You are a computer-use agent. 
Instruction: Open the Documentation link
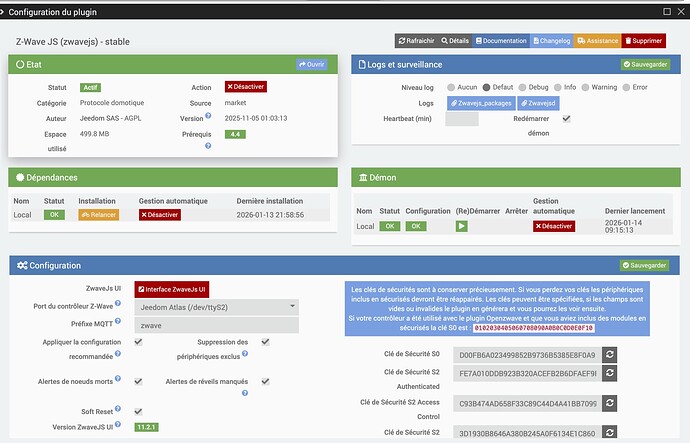[501, 41]
